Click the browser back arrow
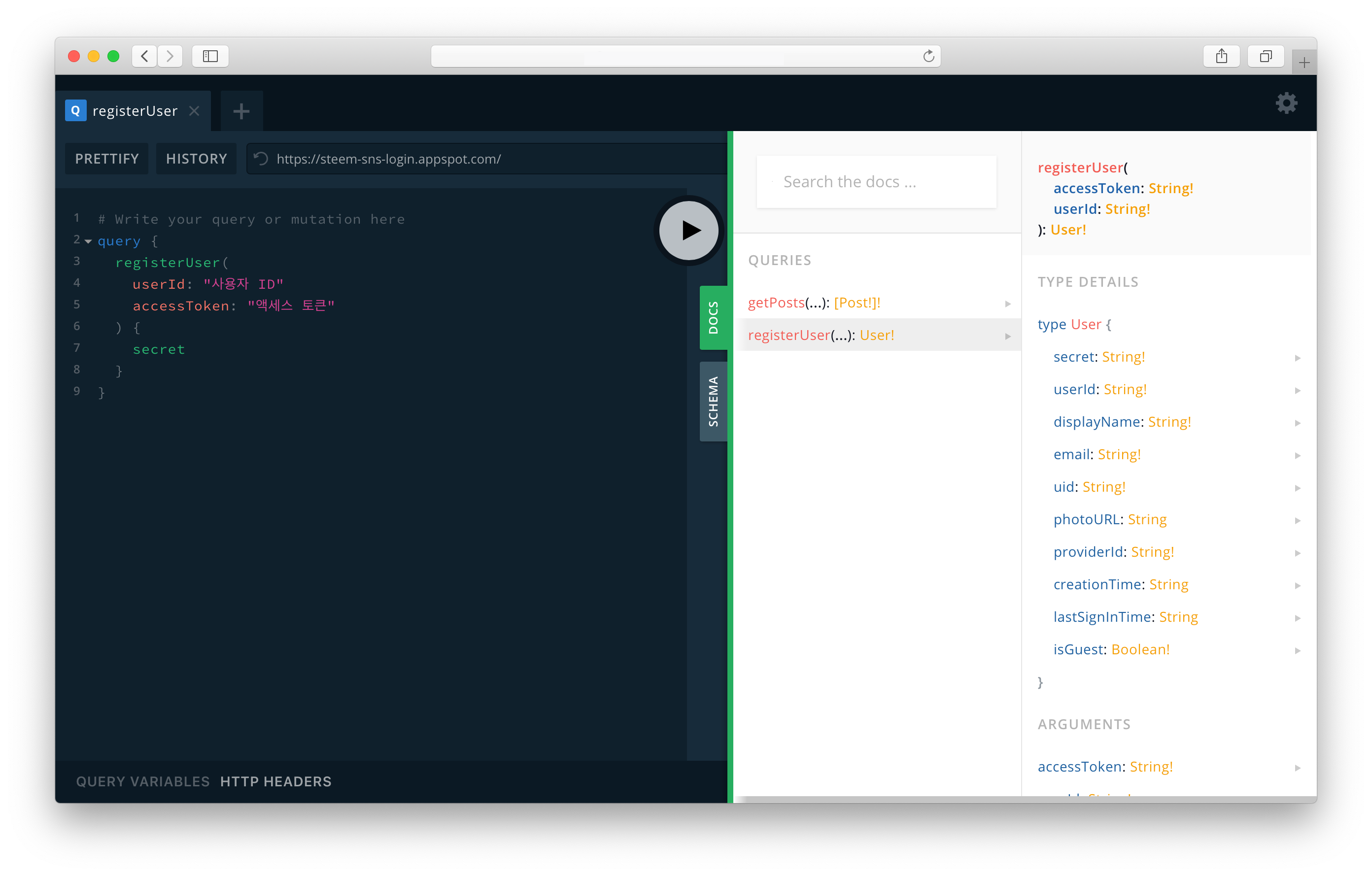This screenshot has width=1372, height=876. (x=145, y=56)
